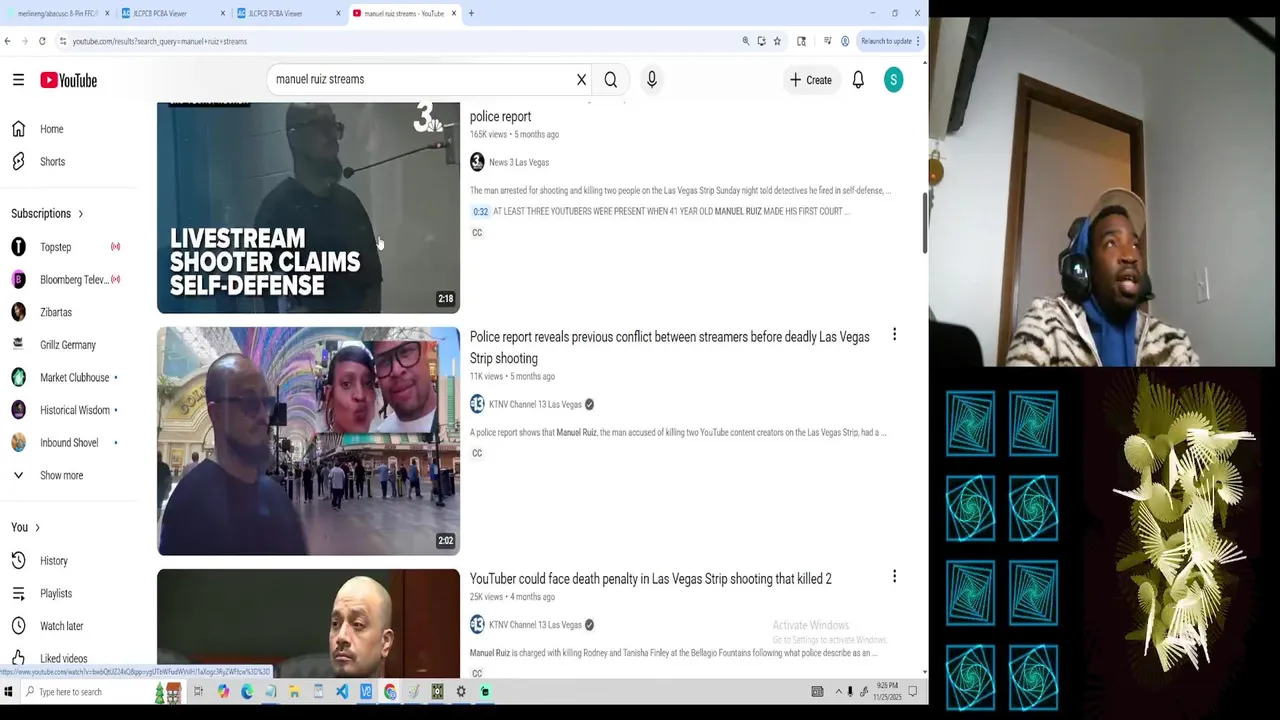Start voice search with microphone
Viewport: 1280px width, 720px height.
[x=652, y=80]
